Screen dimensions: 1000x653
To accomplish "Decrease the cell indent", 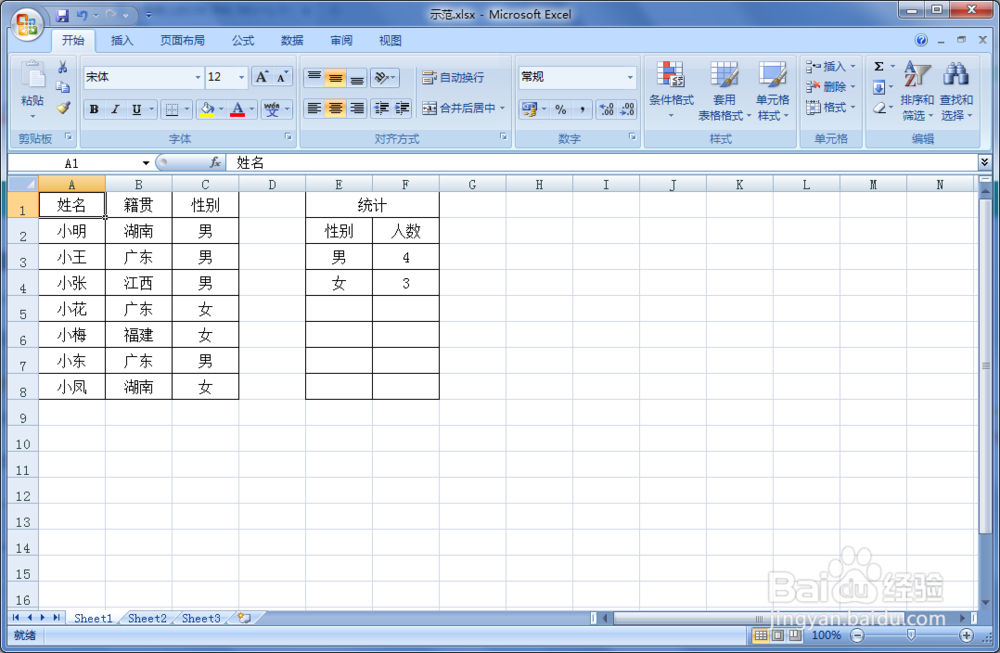I will pyautogui.click(x=381, y=108).
